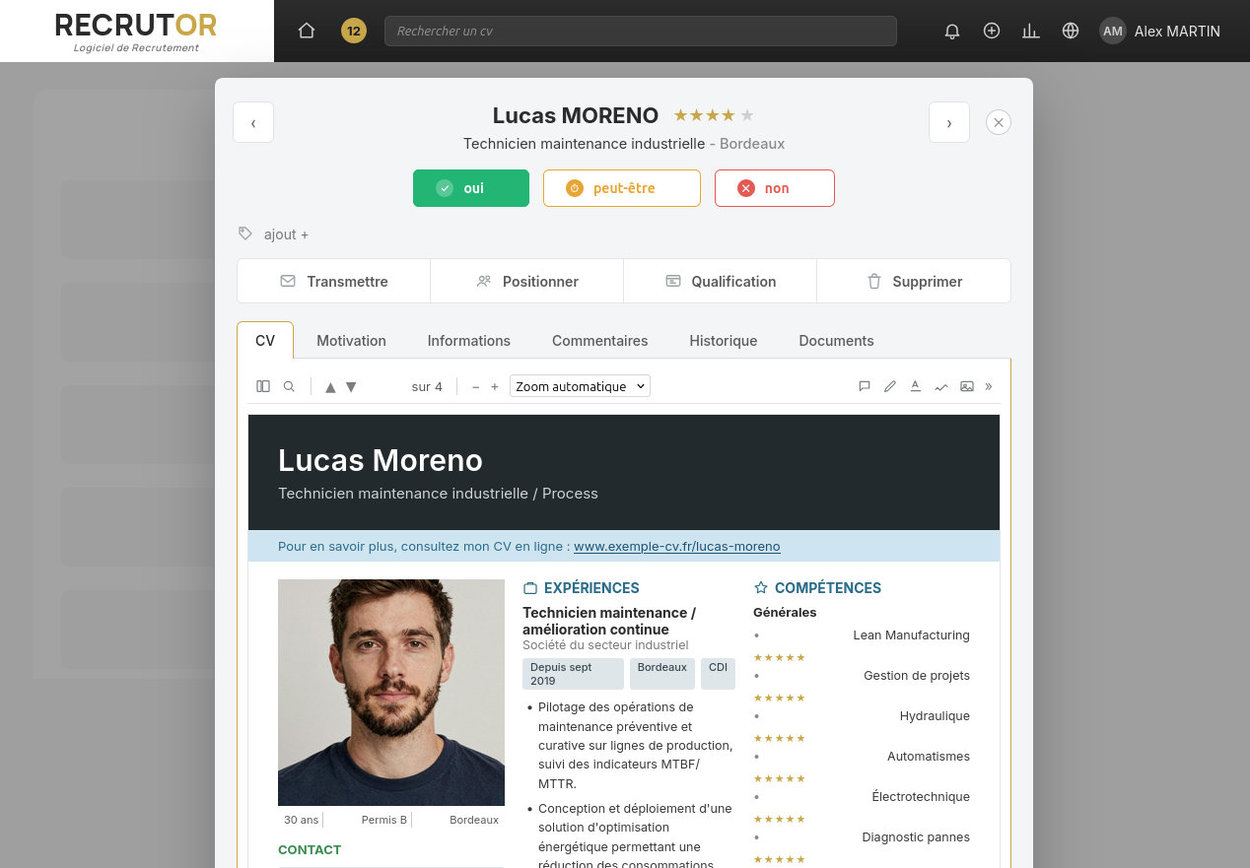Click the Électrotechnique skill
Viewport: 1250px width, 868px height.
[921, 797]
